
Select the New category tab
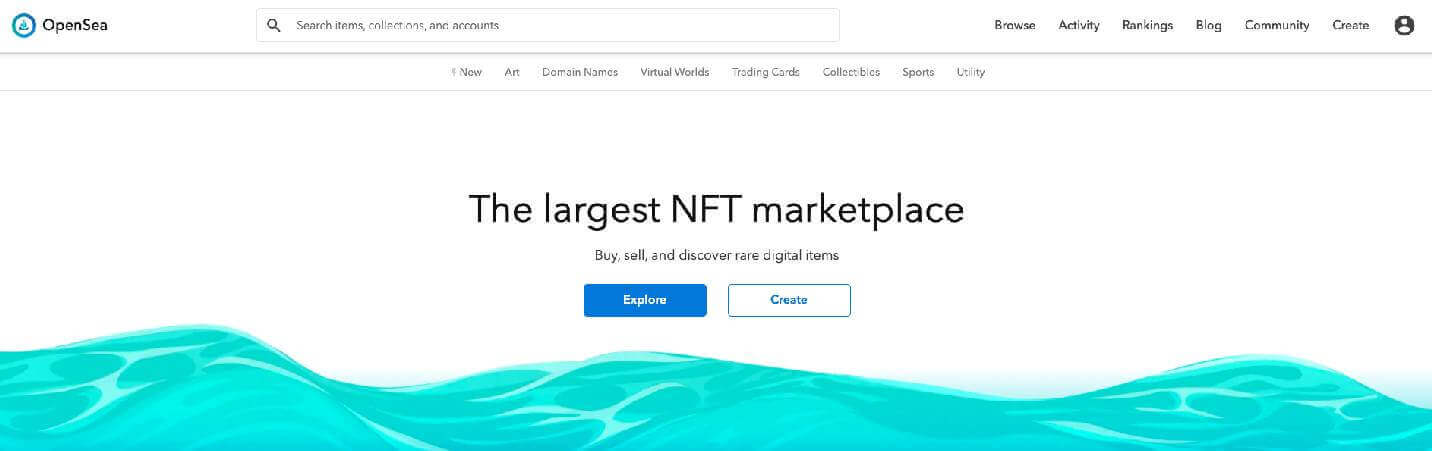click(x=467, y=72)
